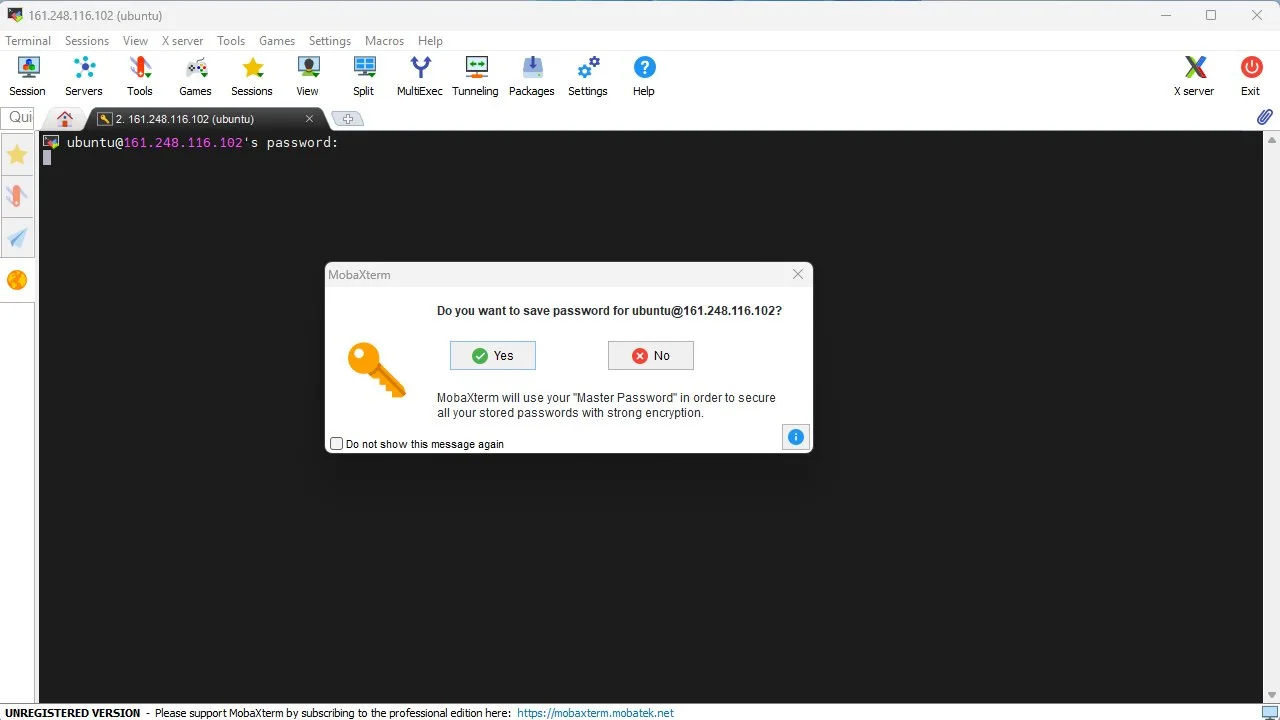Add a new tab with plus icon
The width and height of the screenshot is (1280, 720).
pyautogui.click(x=347, y=119)
